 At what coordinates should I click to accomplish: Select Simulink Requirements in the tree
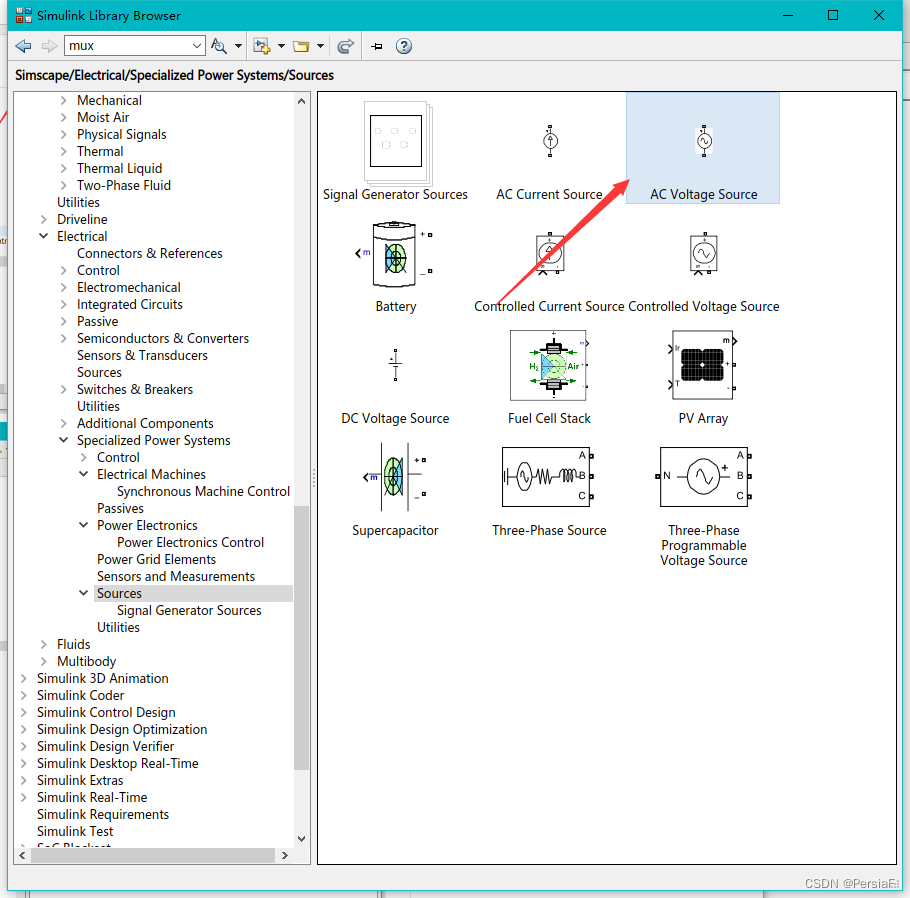pos(103,814)
